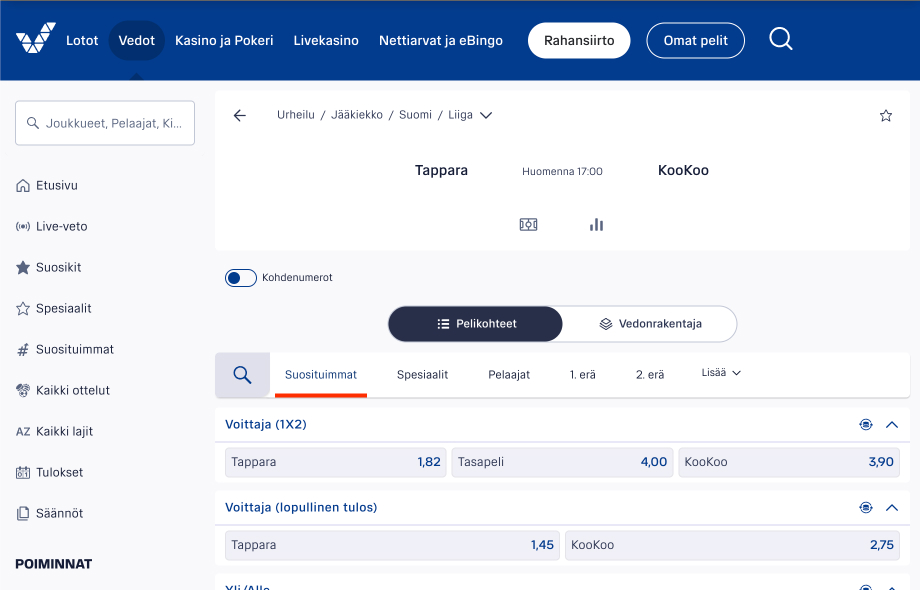This screenshot has height=590, width=920.
Task: Open Live-veto in sidebar
Action: (x=52, y=226)
